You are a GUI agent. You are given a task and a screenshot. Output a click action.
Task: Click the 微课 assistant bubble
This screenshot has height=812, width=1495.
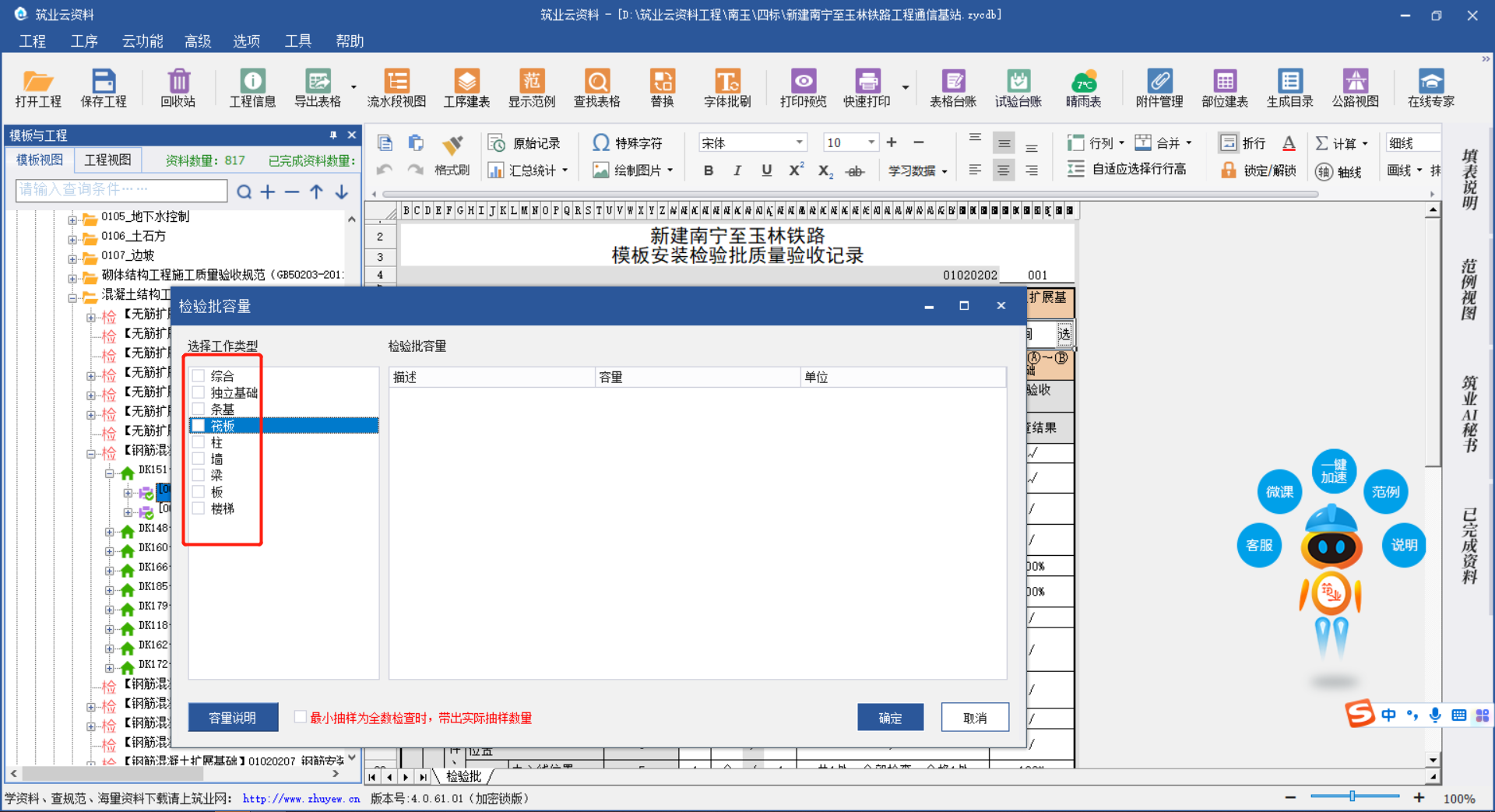[x=1279, y=491]
